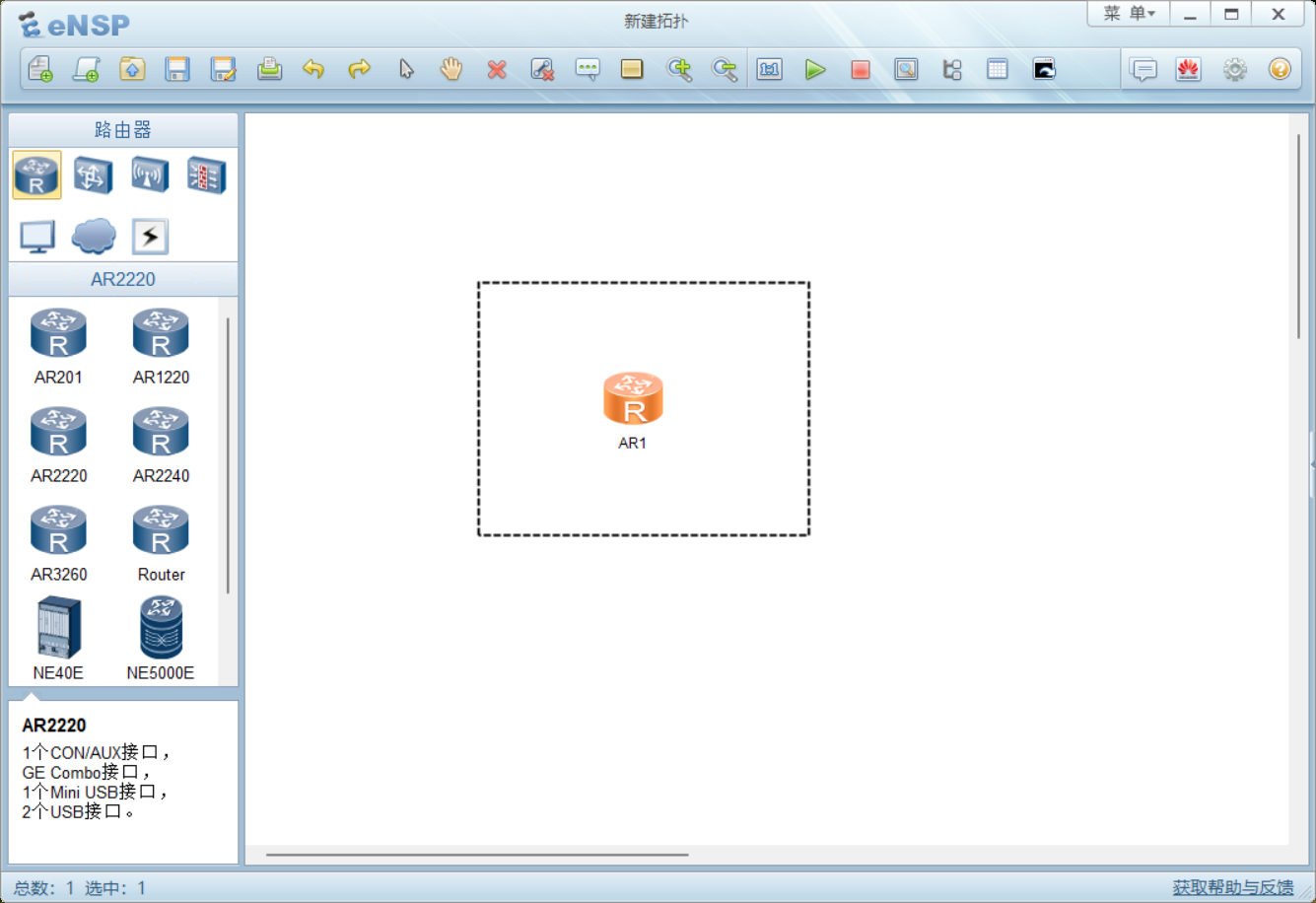Click the red X delete icon

tap(497, 69)
